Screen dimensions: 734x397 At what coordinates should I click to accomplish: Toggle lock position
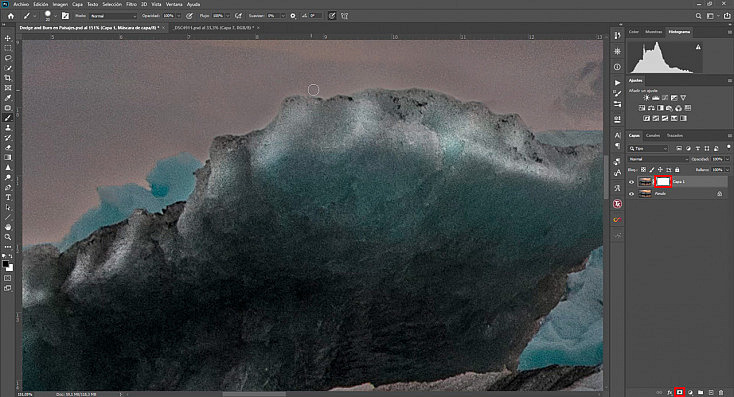click(661, 170)
